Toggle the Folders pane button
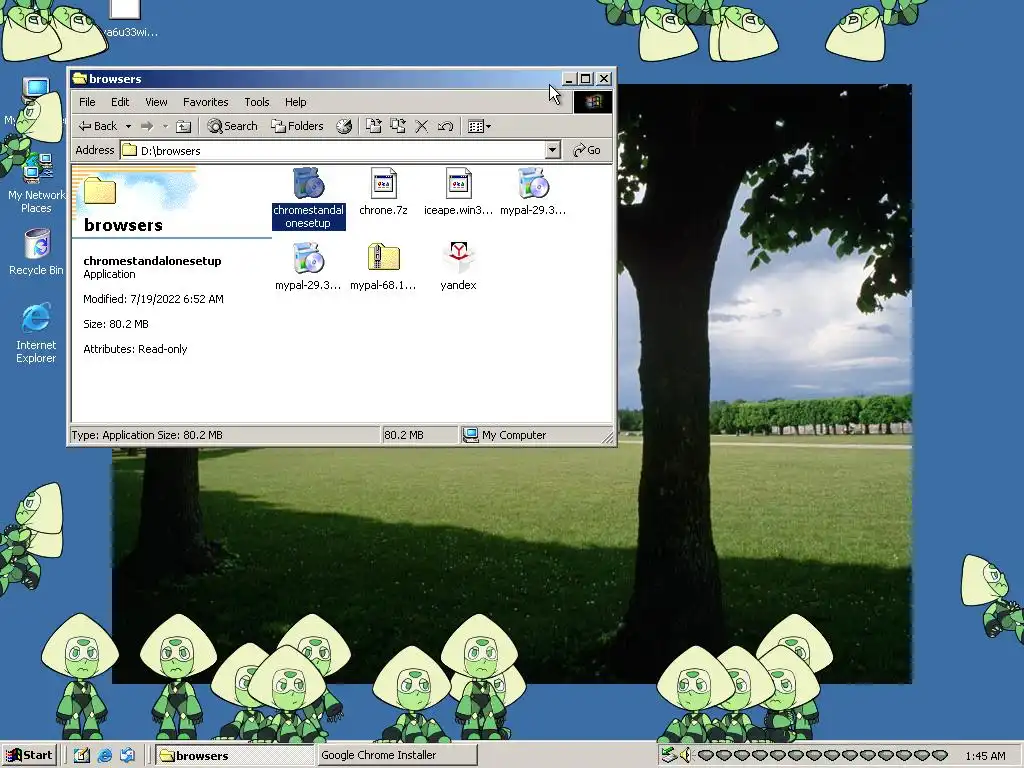 click(x=298, y=126)
